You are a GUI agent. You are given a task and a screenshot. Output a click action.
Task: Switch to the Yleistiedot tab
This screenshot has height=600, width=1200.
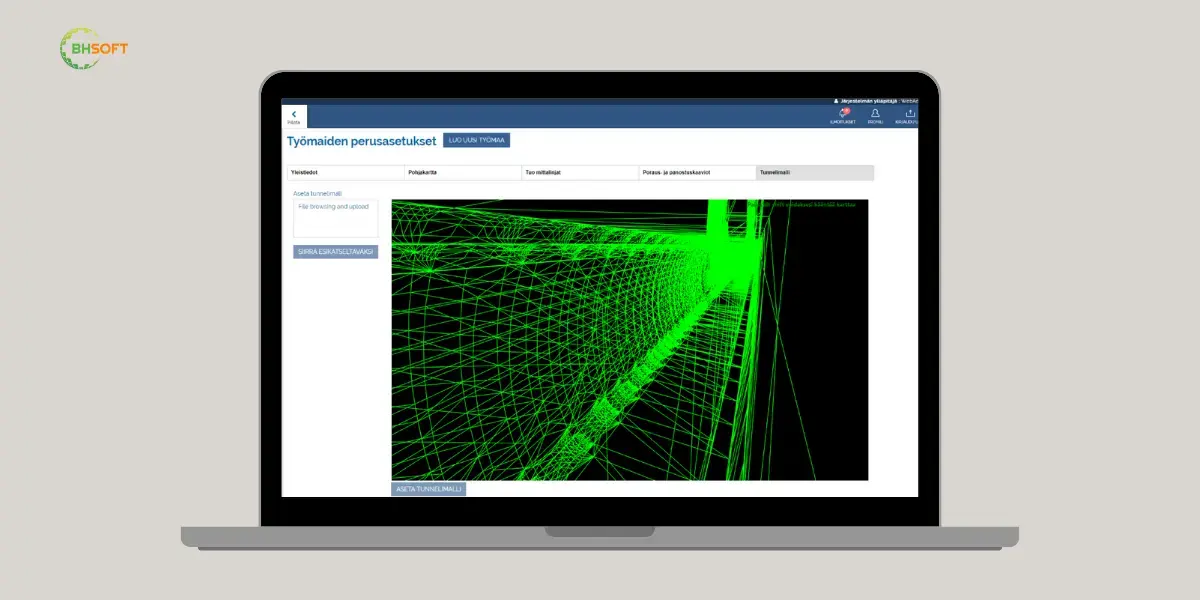pos(346,172)
